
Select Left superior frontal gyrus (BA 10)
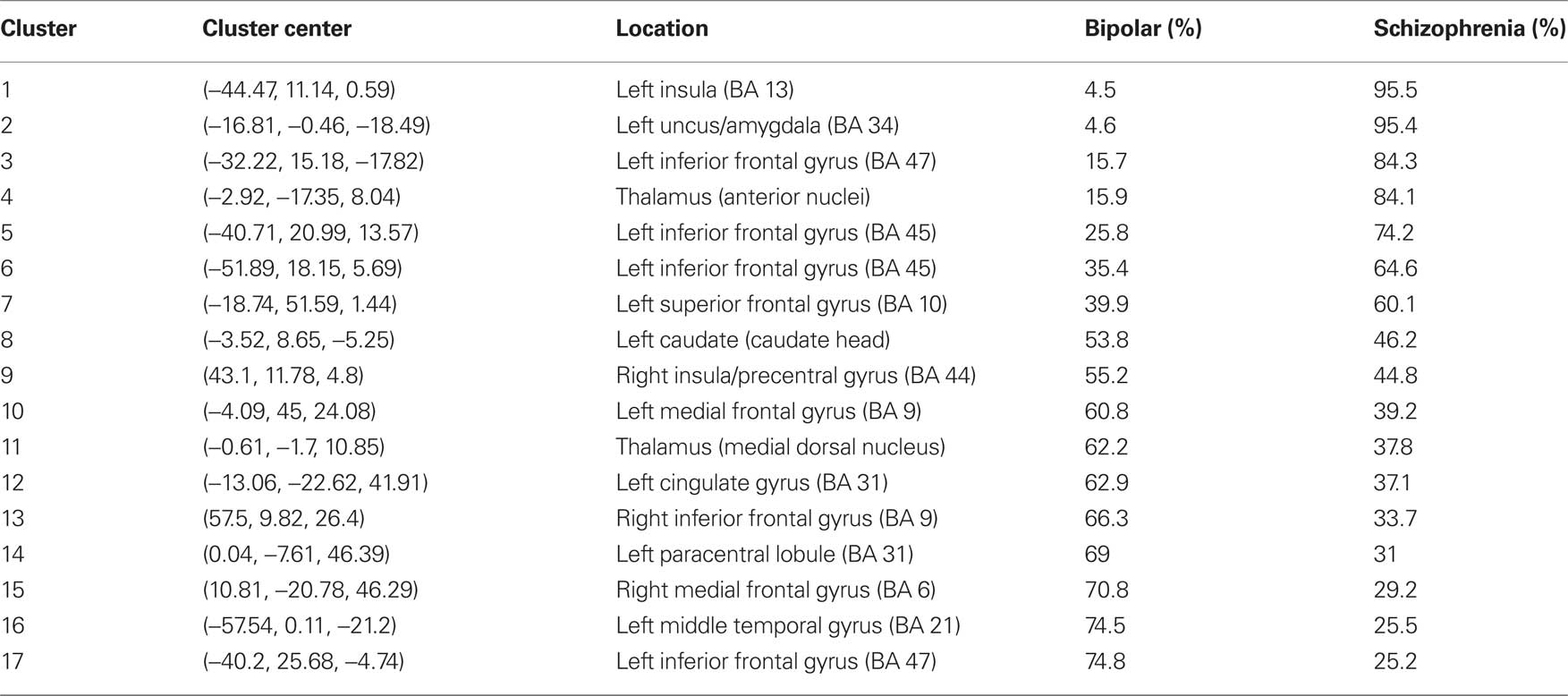point(781,304)
